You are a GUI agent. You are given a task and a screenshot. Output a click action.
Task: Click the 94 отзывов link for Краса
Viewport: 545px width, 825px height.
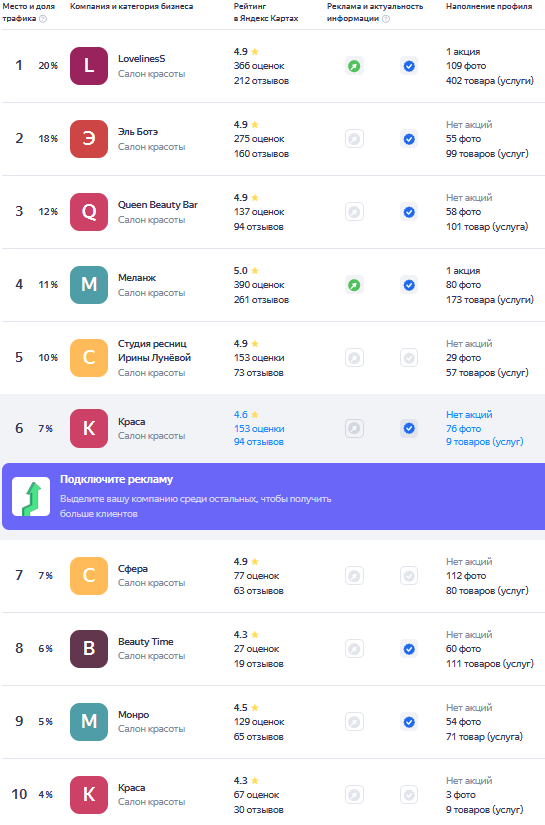click(259, 442)
